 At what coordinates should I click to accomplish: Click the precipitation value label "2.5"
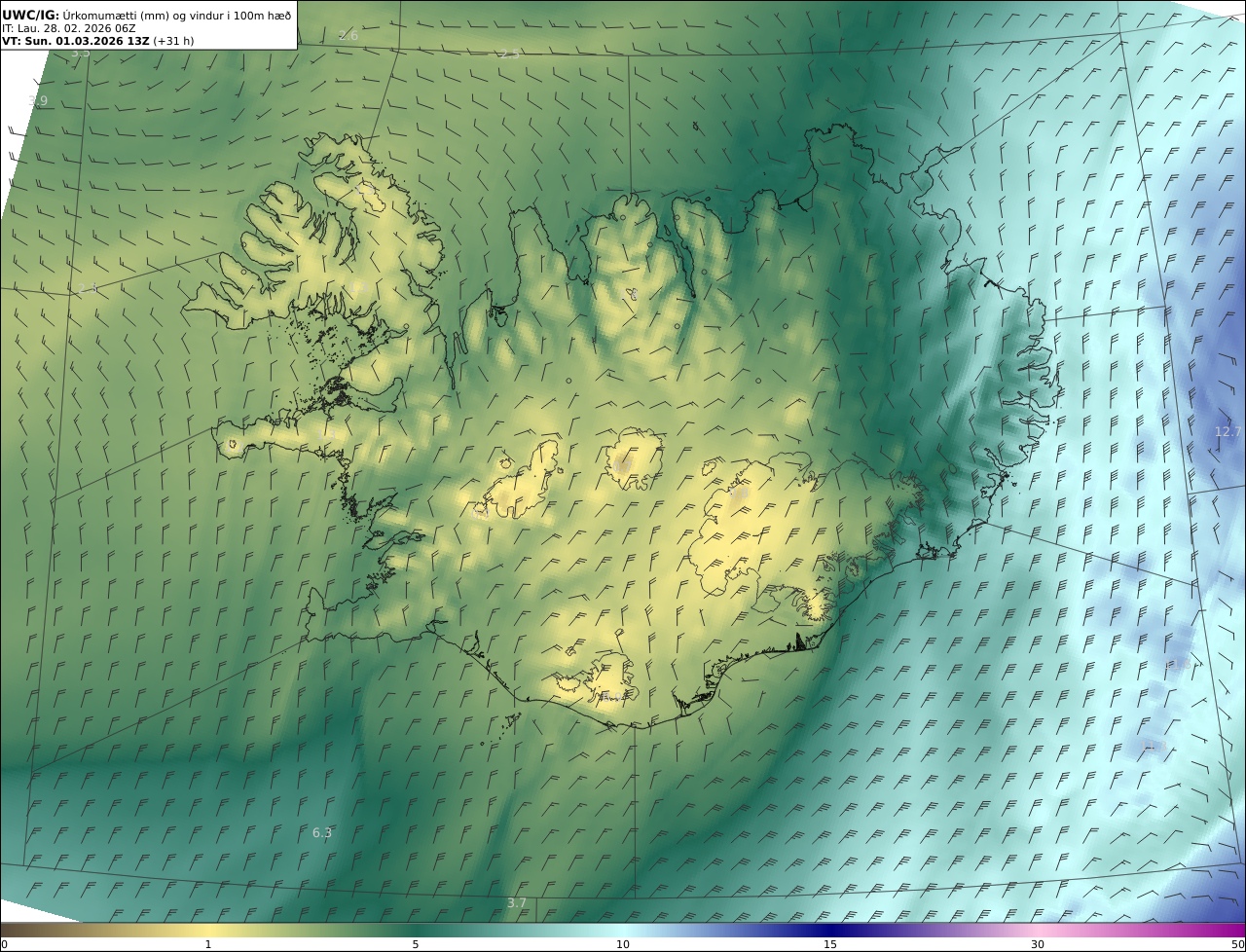509,53
